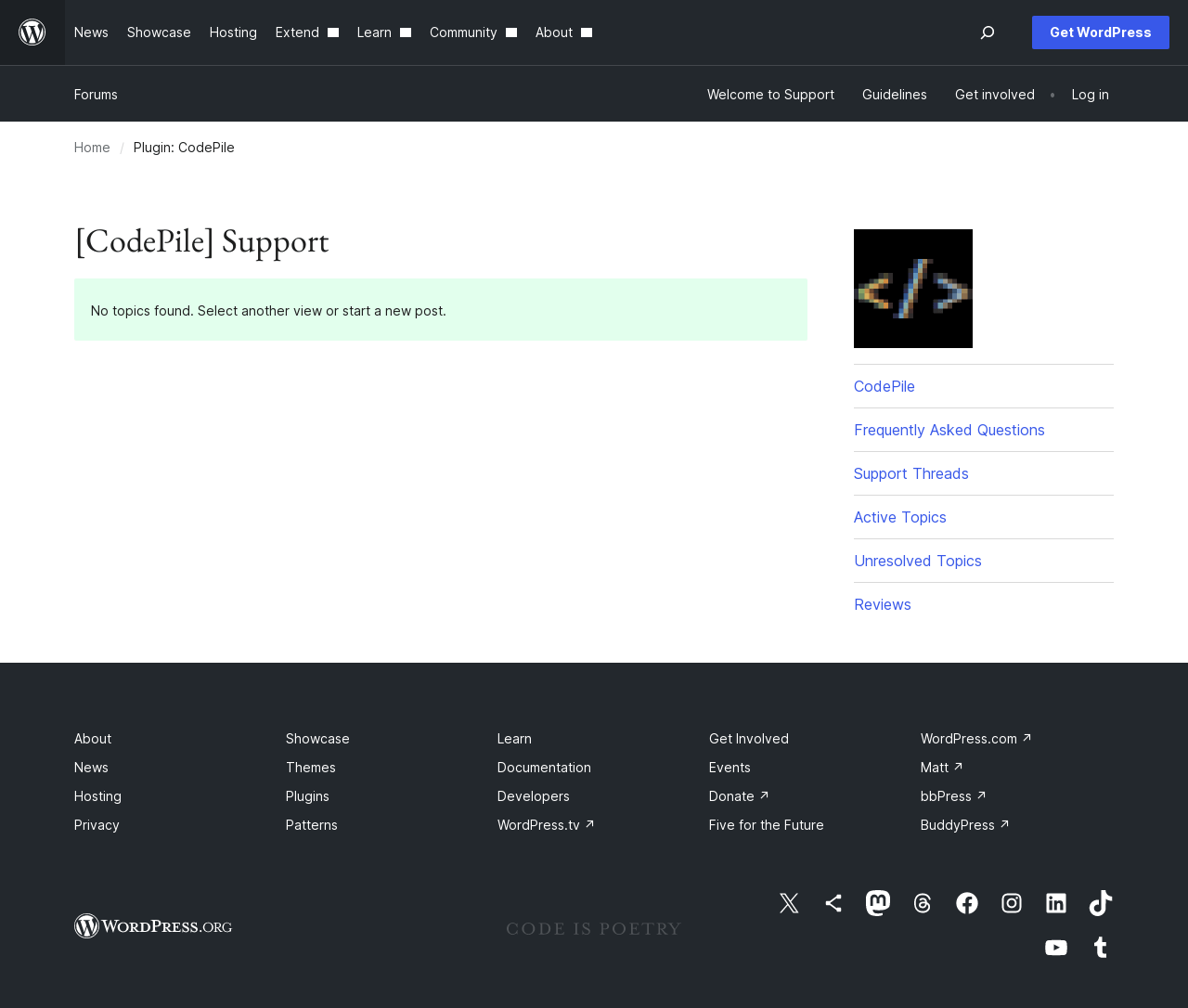Expand the About submenu arrow
This screenshot has width=1188, height=1008.
587,32
